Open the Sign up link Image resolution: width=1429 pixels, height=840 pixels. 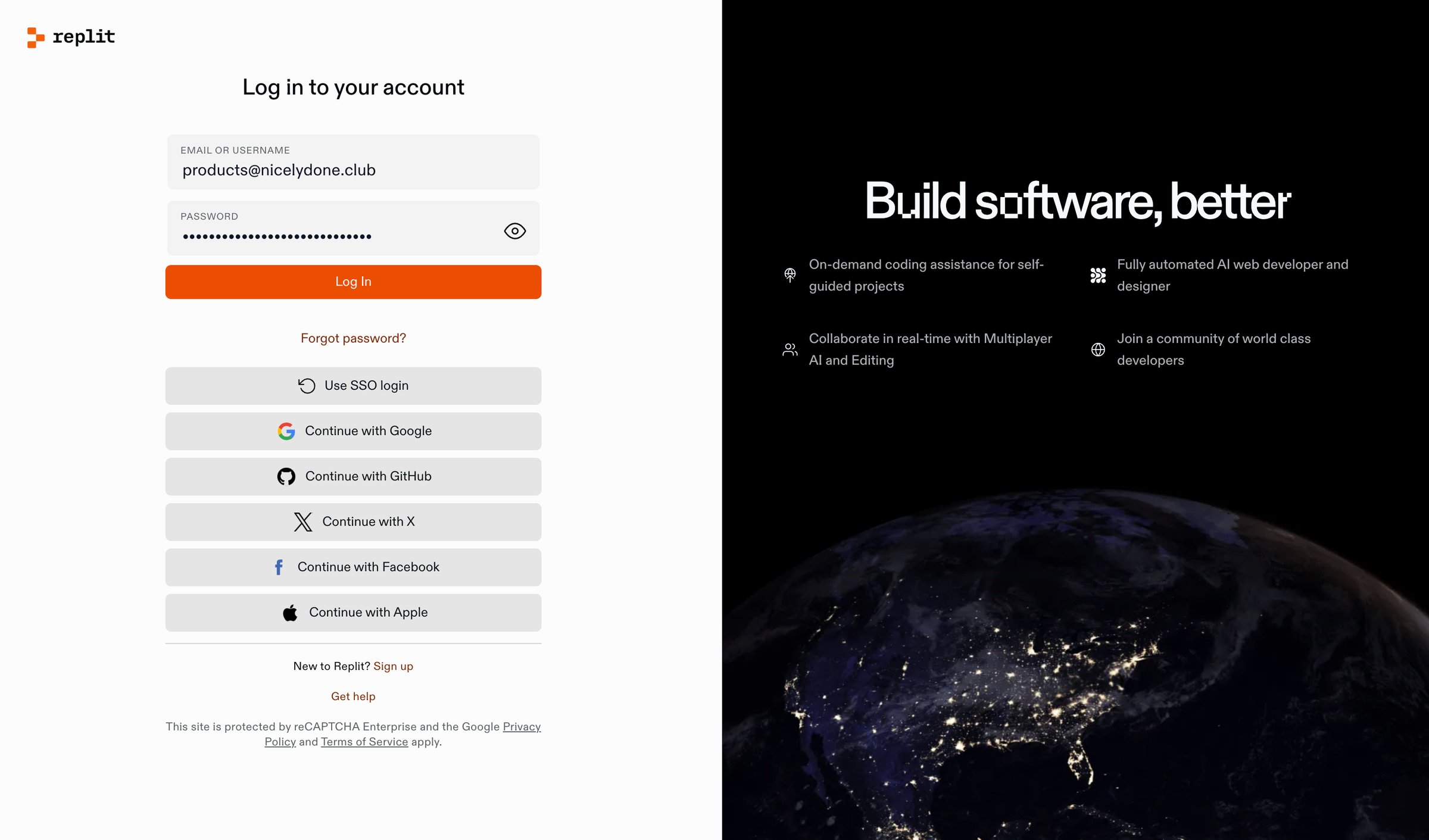[x=393, y=666]
